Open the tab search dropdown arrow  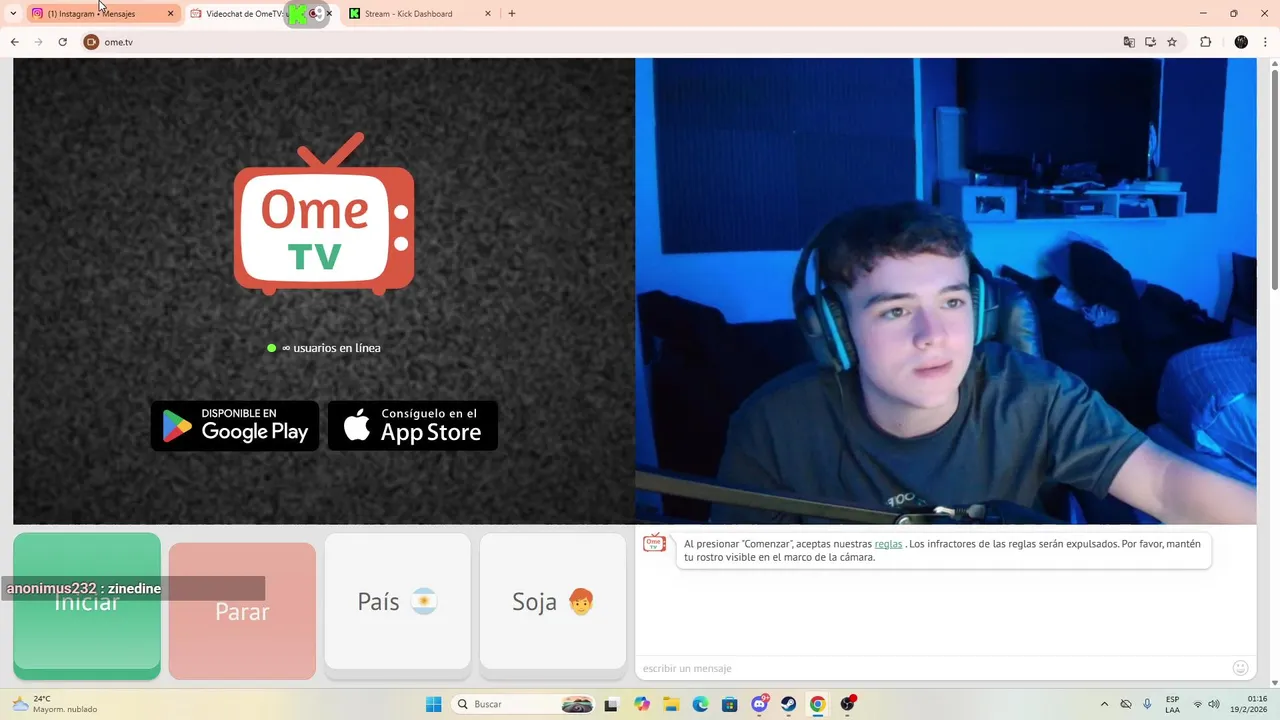(13, 14)
